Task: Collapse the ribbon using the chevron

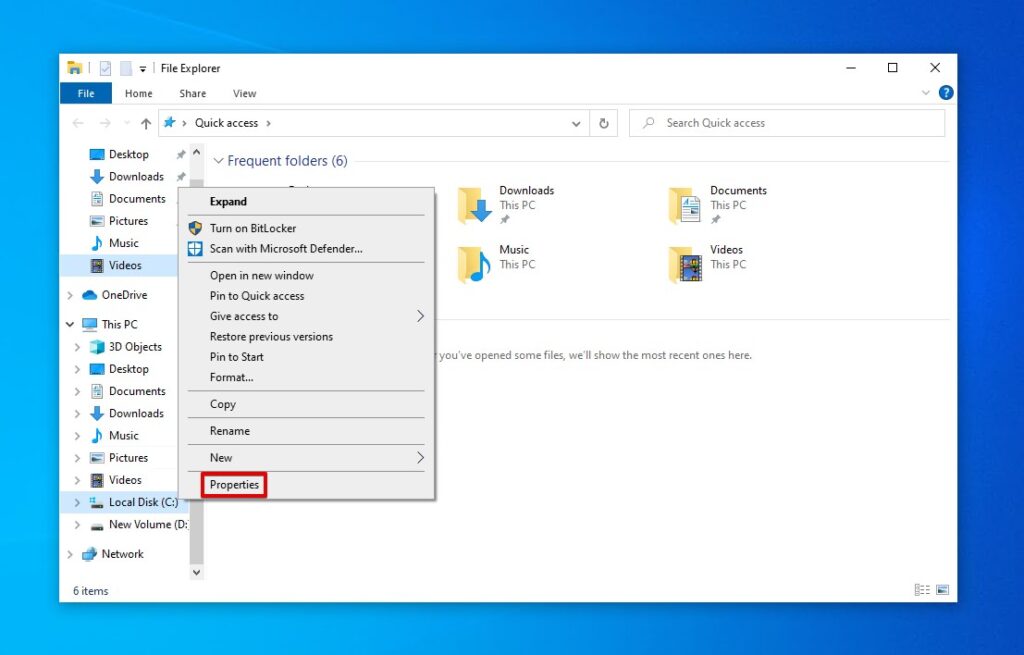Action: pyautogui.click(x=926, y=92)
